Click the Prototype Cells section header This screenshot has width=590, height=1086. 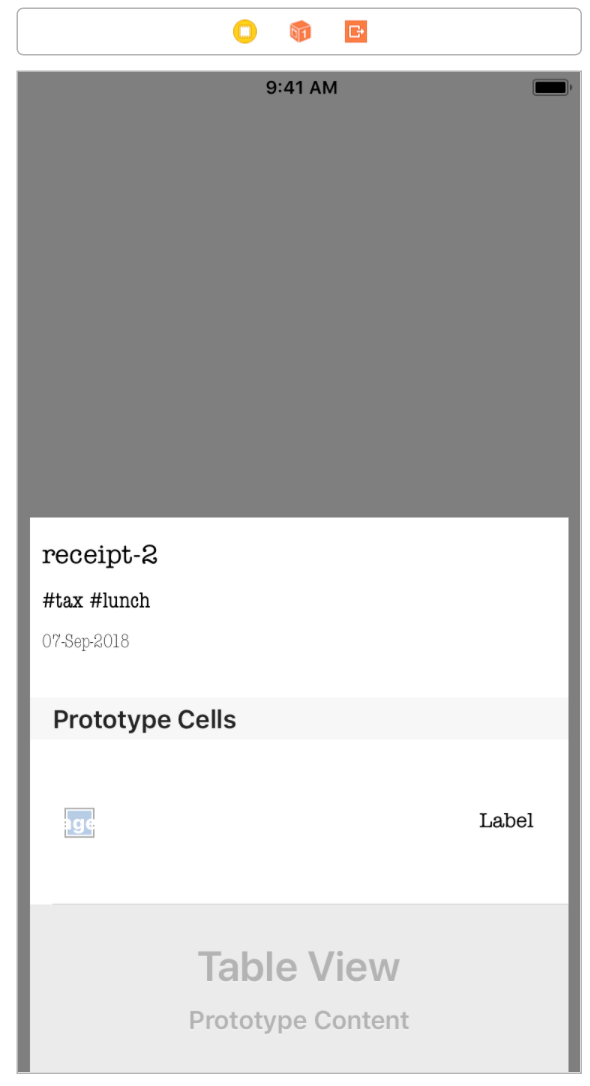coord(144,719)
